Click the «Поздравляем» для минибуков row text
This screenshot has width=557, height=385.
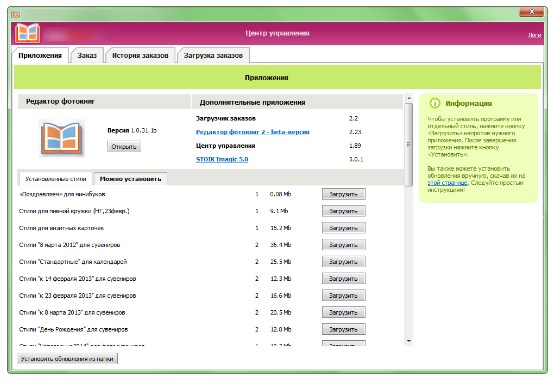point(62,194)
